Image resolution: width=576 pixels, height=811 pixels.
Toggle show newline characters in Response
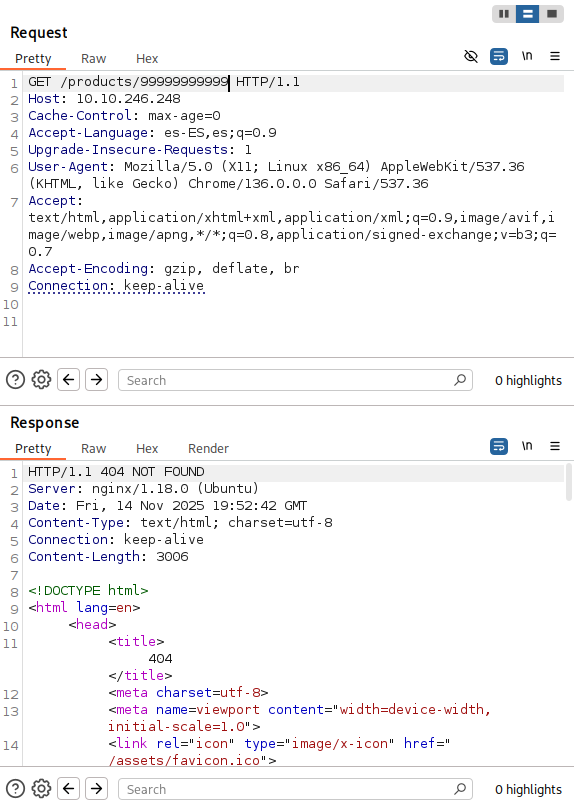point(527,446)
